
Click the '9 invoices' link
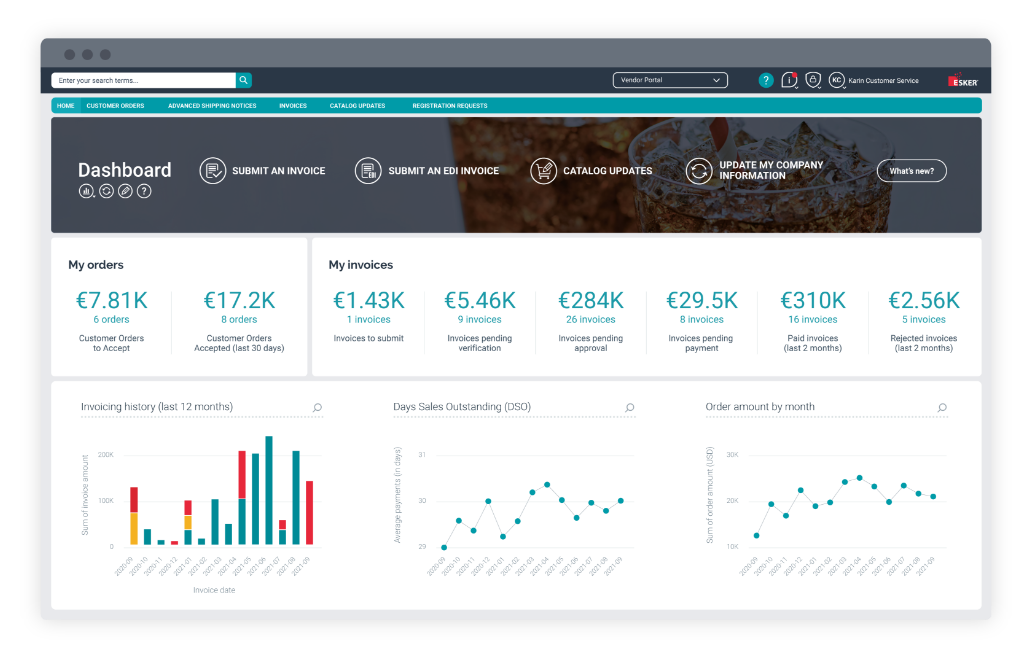[480, 320]
